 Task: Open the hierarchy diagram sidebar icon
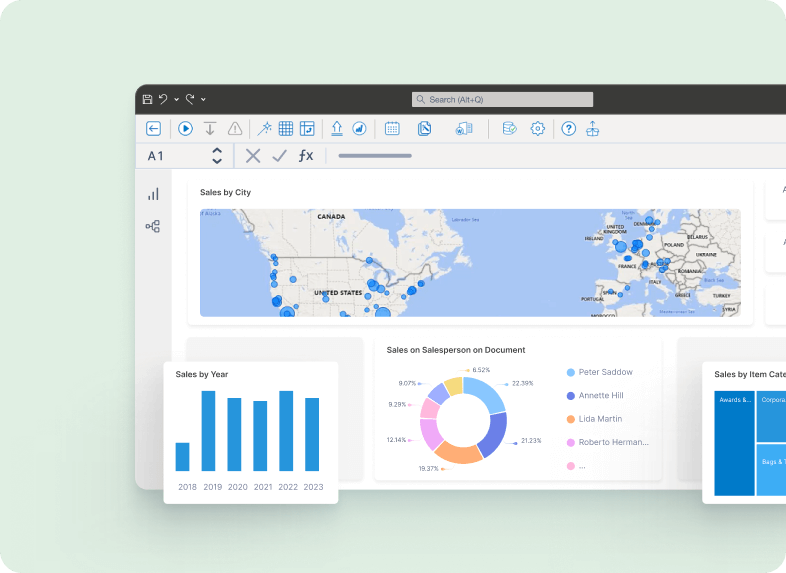coord(153,226)
